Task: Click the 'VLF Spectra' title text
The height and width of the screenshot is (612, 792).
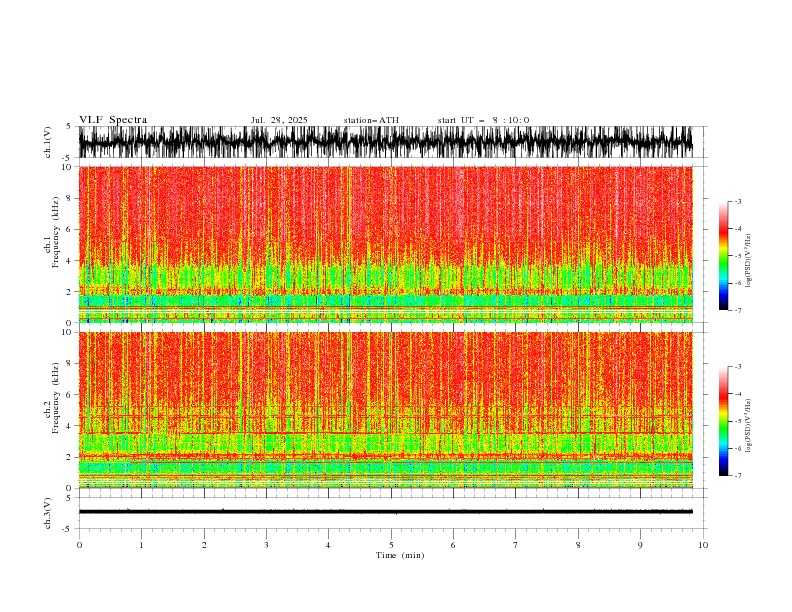Action: tap(113, 120)
